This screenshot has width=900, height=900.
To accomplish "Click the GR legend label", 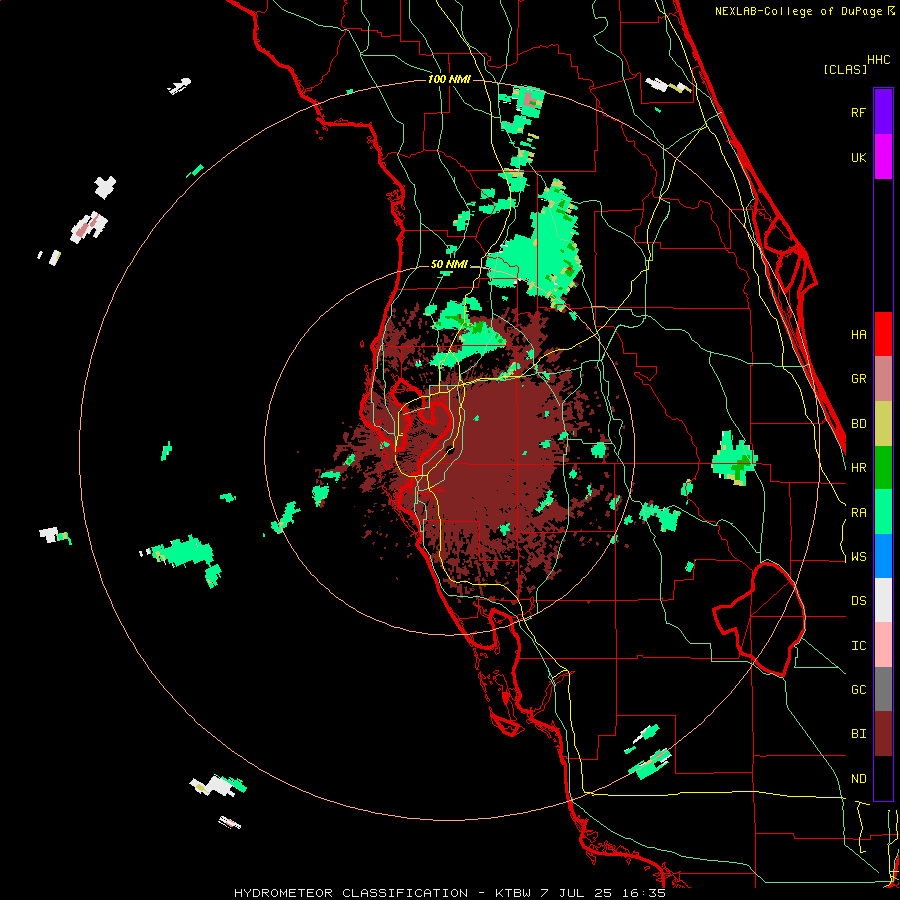I will coord(858,379).
